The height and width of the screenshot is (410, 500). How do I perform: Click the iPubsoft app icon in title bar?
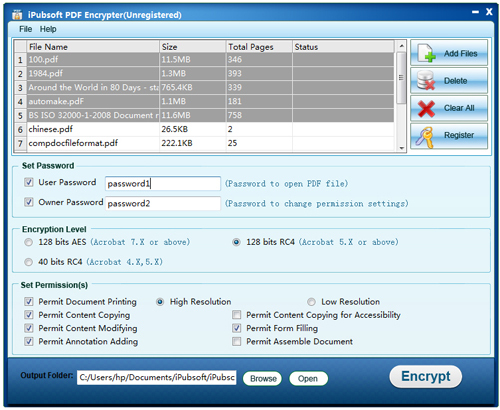(17, 15)
